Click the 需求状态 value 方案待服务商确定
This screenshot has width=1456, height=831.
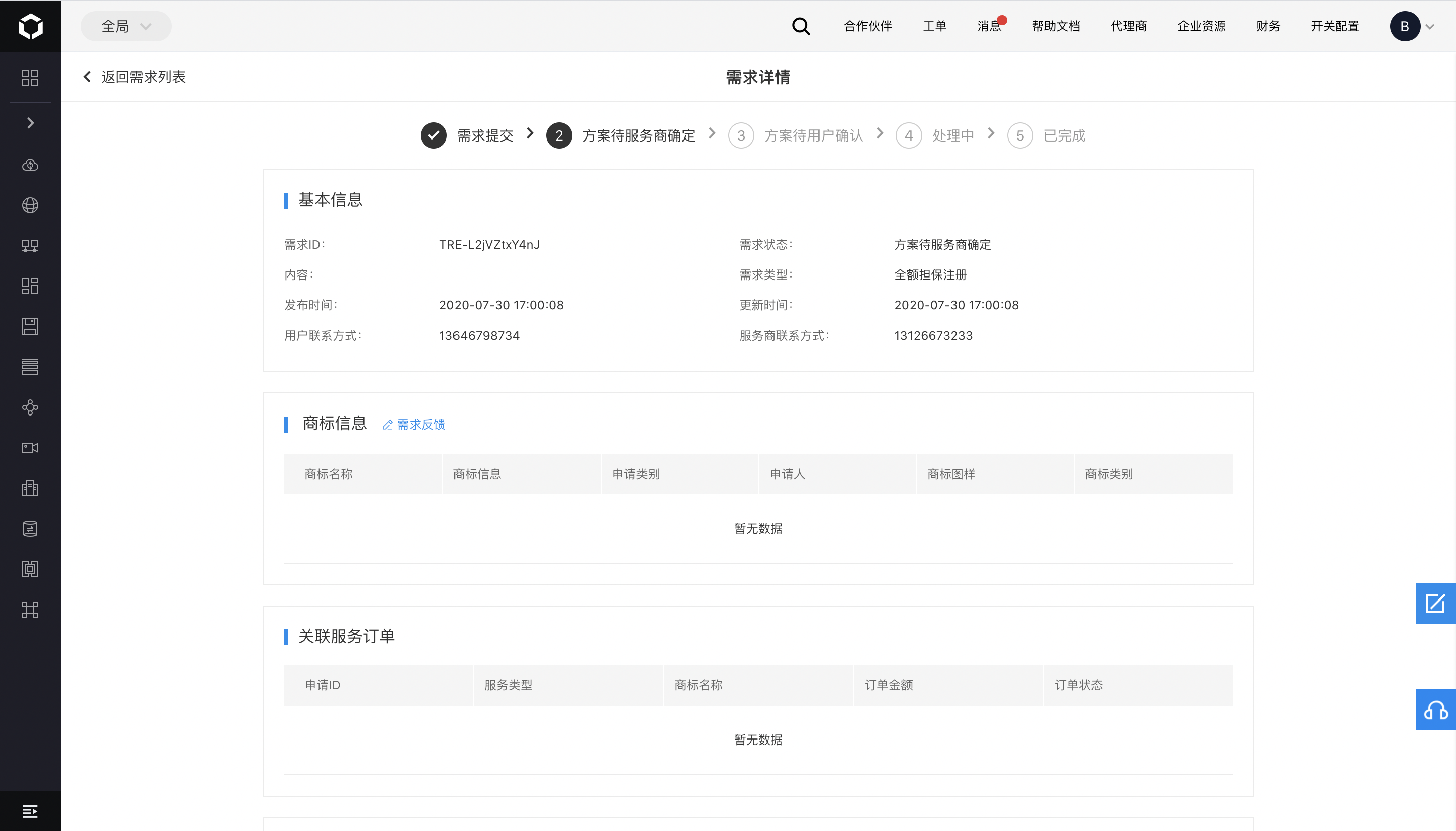pos(942,244)
